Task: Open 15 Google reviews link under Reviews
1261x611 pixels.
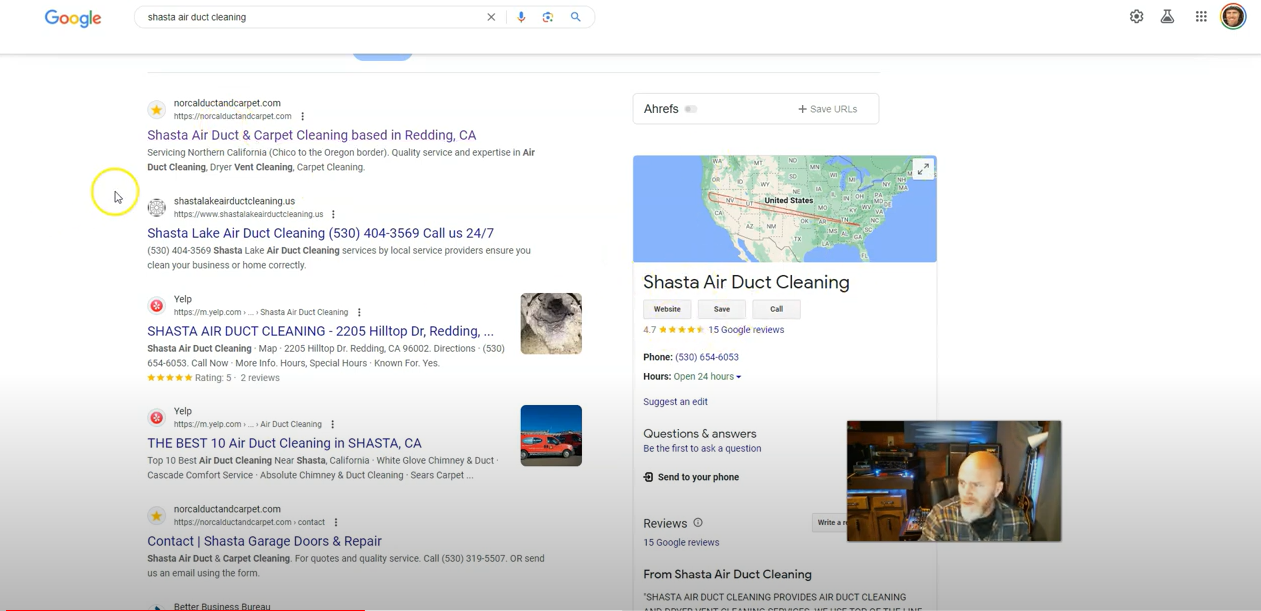Action: point(681,543)
